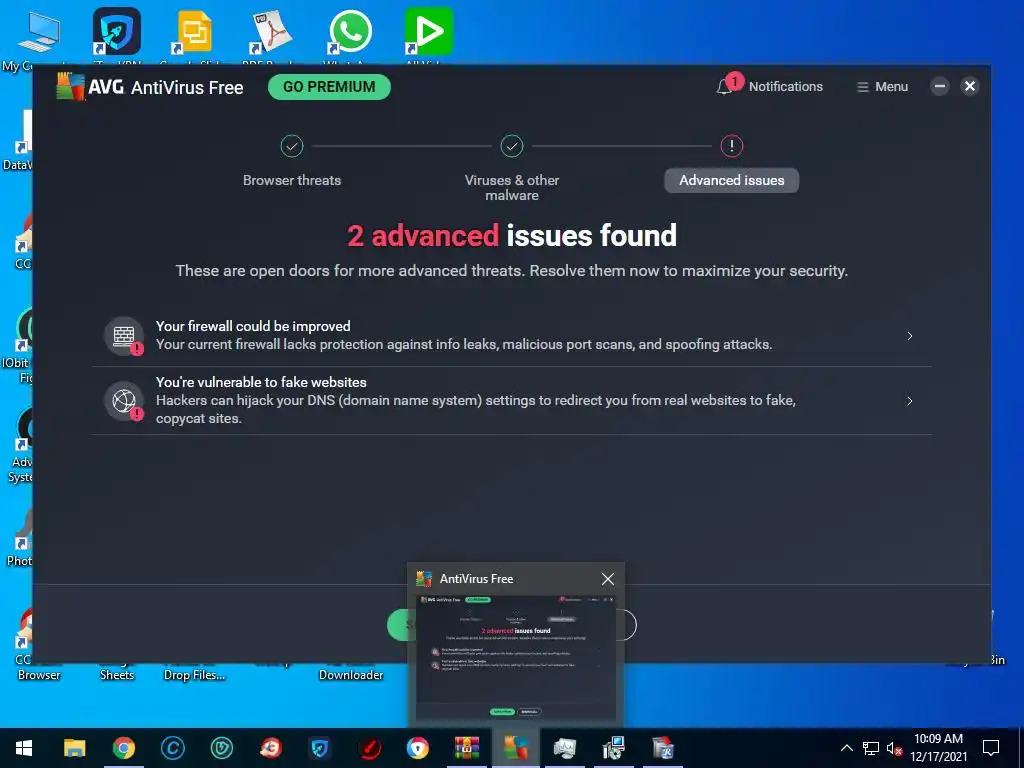Open the Sheets desktop shortcut label
Viewport: 1024px width, 768px height.
[117, 675]
